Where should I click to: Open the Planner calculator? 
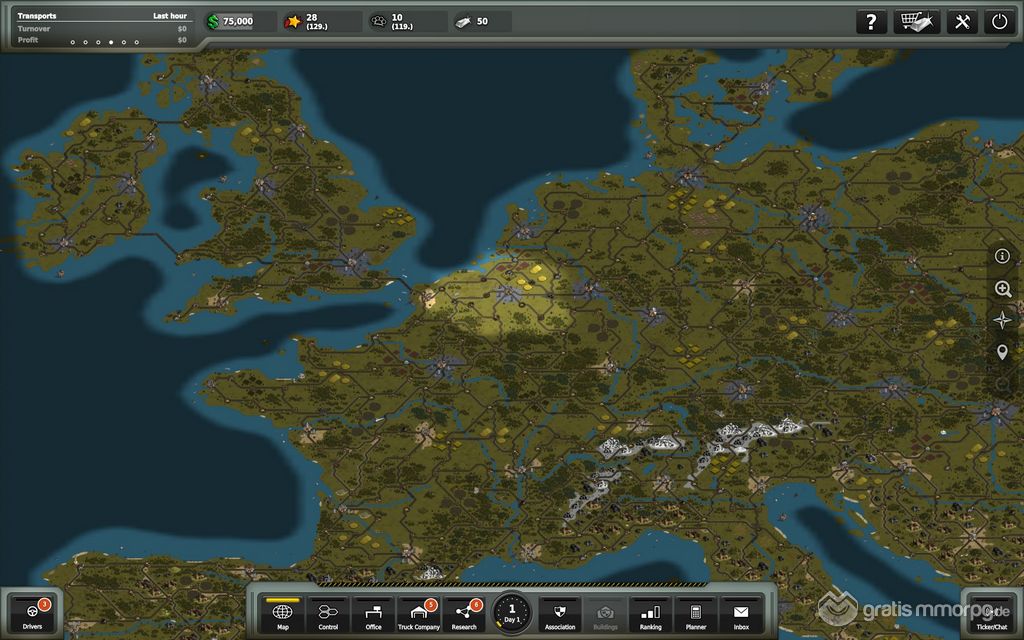click(x=695, y=614)
